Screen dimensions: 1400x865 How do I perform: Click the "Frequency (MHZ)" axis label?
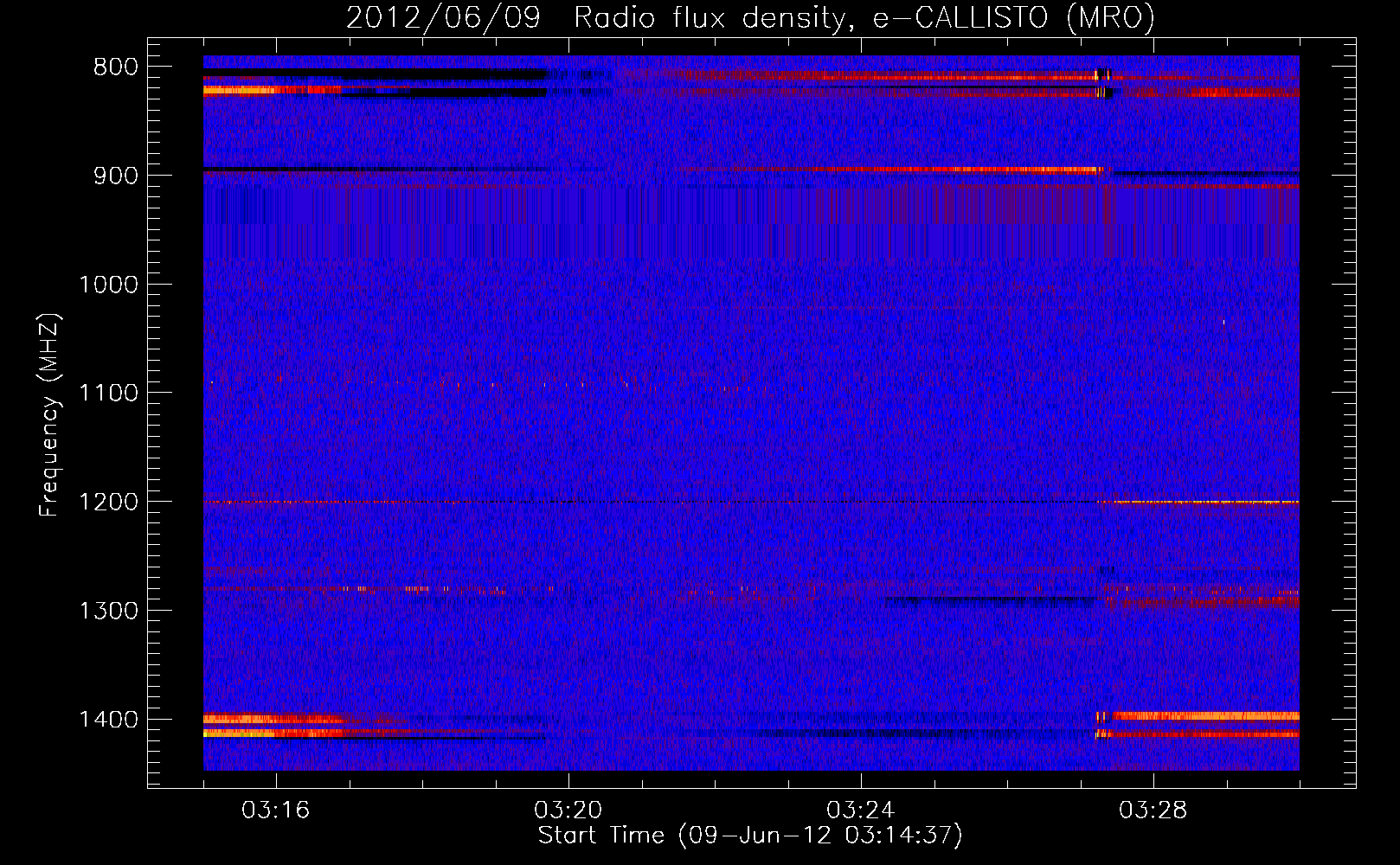pyautogui.click(x=49, y=415)
